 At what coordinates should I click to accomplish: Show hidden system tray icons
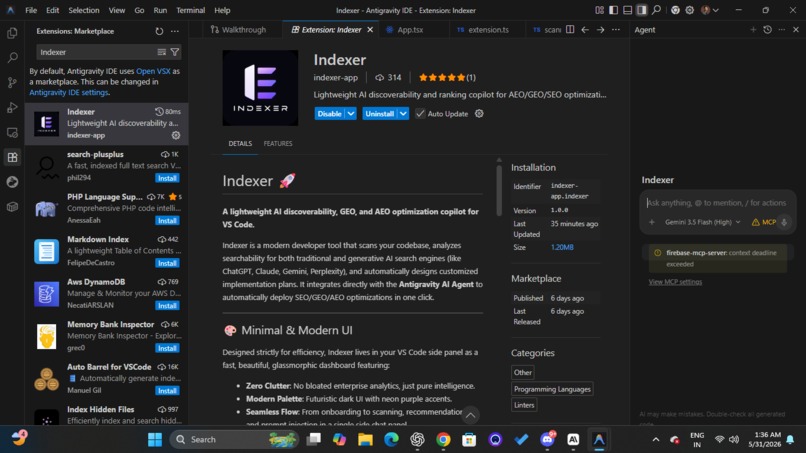tap(656, 440)
